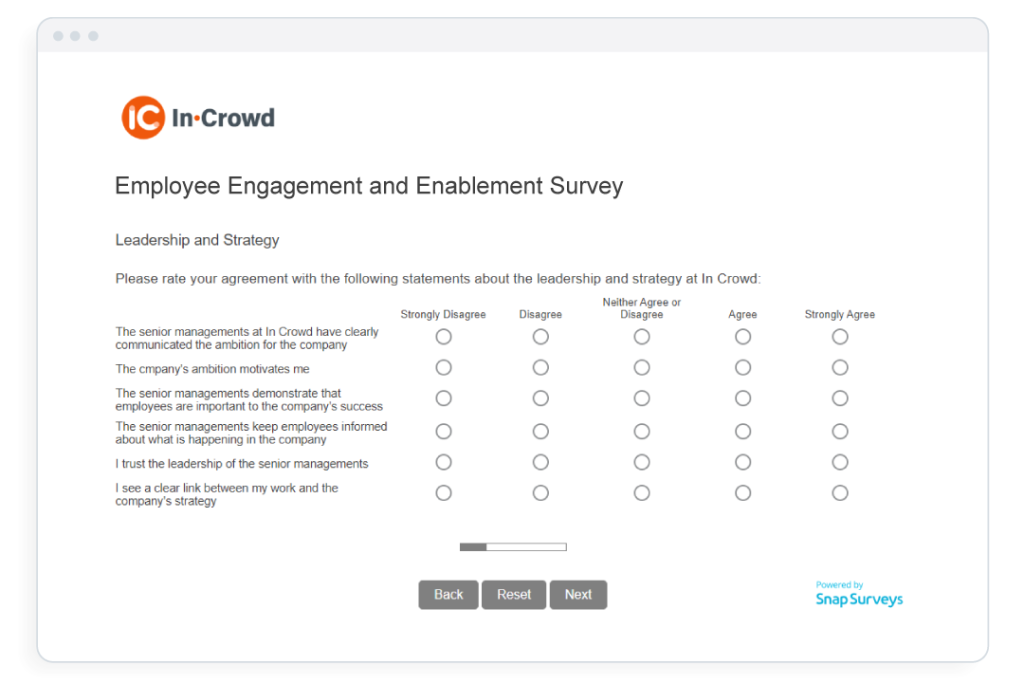Select Strongly Disagree for clearly communicated ambition
The width and height of the screenshot is (1024, 683).
pos(443,337)
